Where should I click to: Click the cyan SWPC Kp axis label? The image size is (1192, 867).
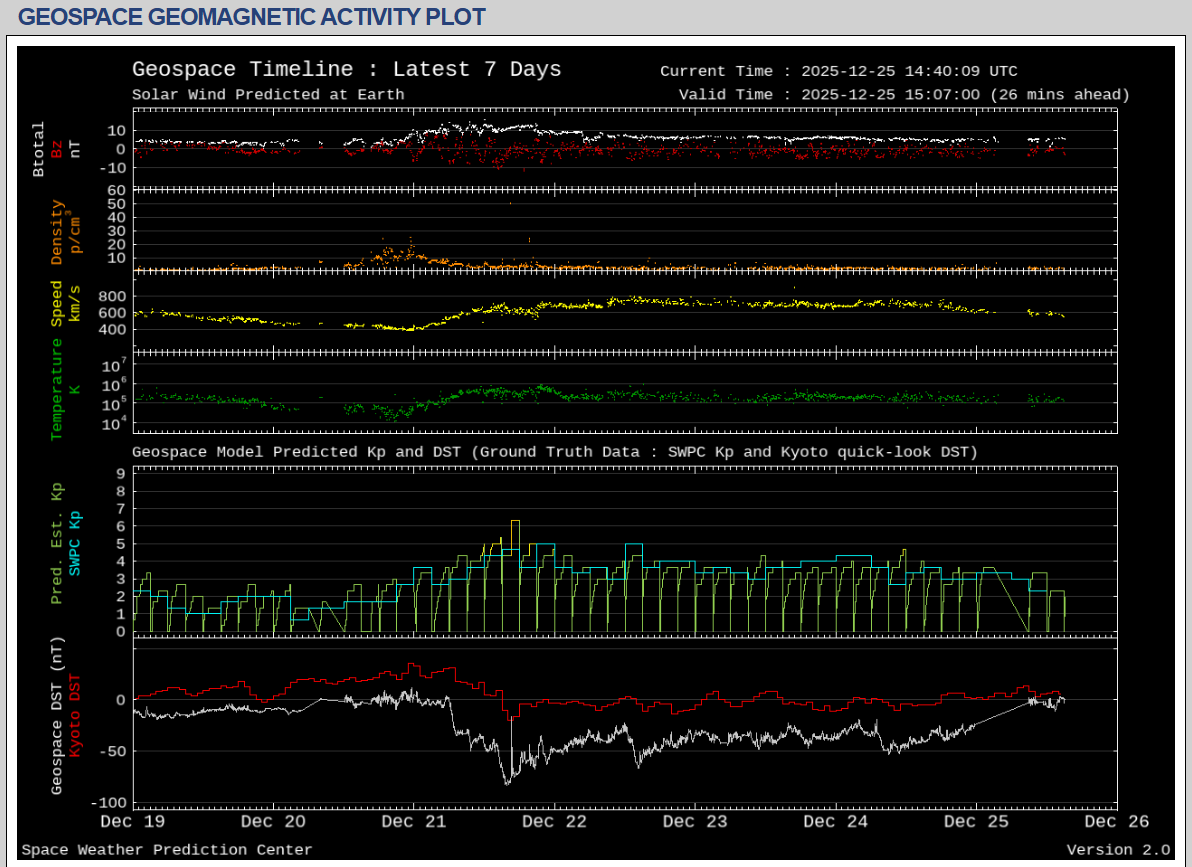pyautogui.click(x=75, y=543)
